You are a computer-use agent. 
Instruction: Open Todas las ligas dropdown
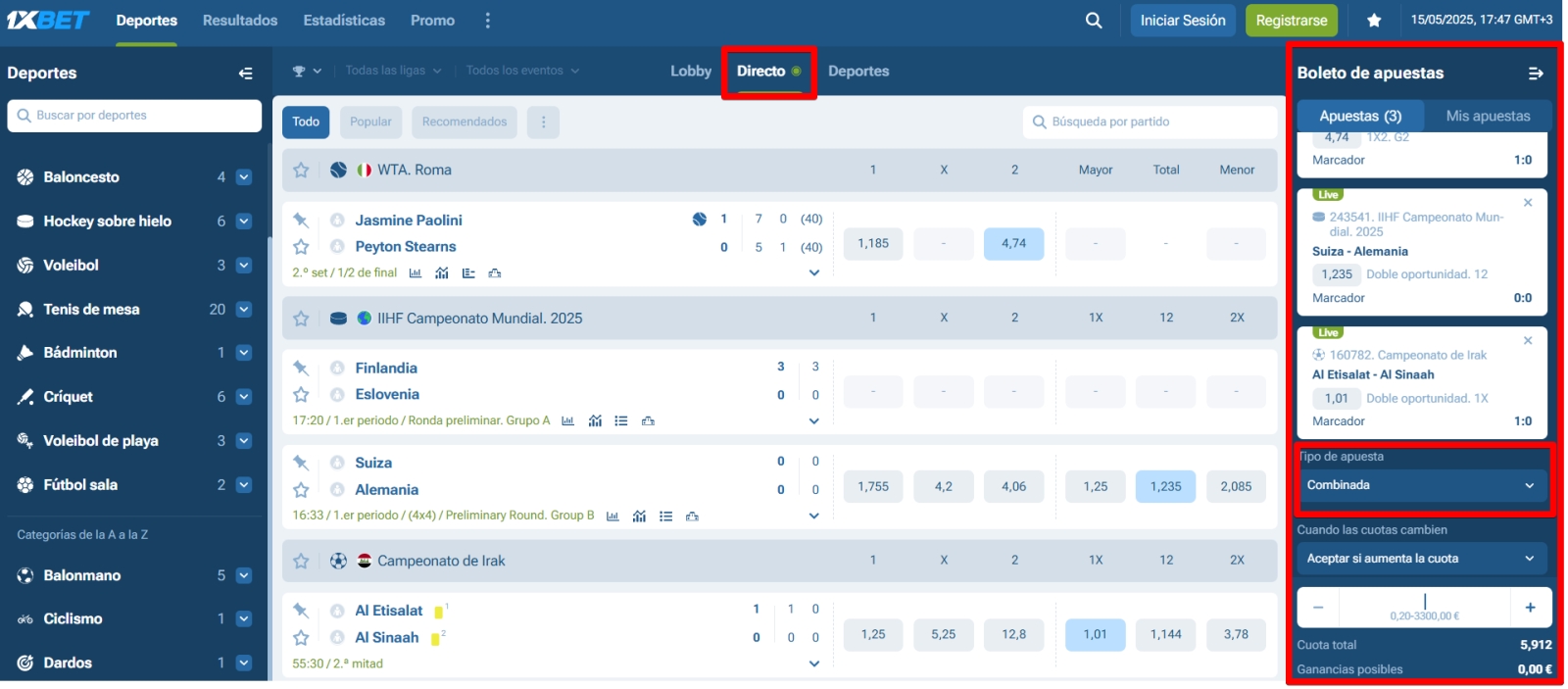pos(393,72)
